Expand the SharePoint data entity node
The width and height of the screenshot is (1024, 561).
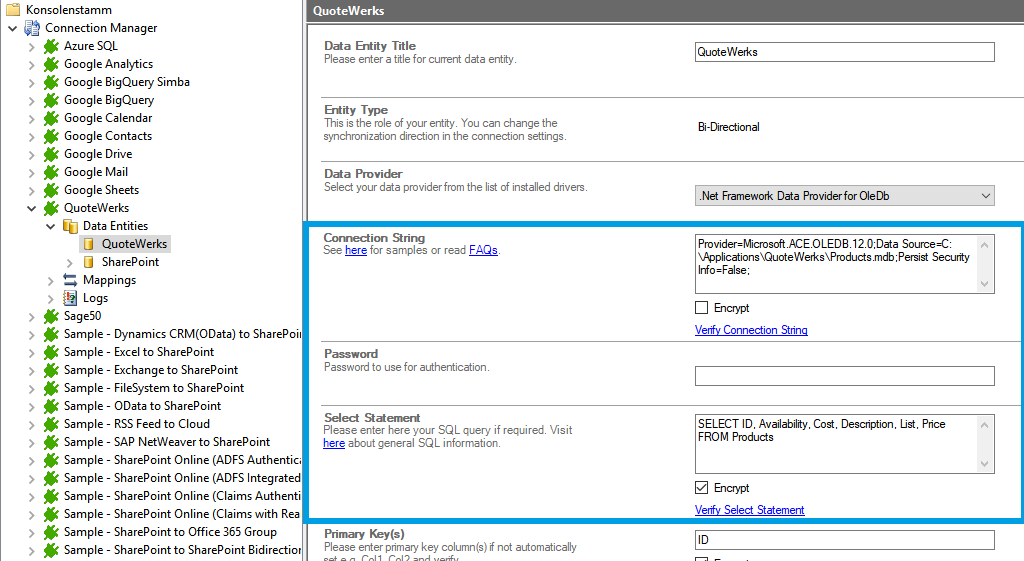tap(69, 262)
